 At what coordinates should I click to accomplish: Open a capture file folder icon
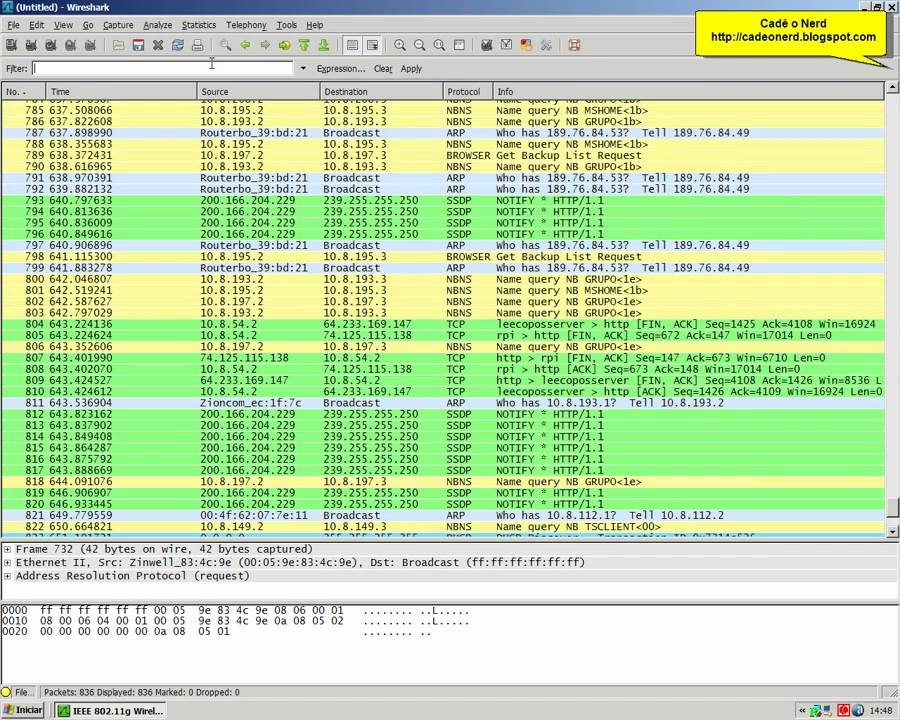119,45
